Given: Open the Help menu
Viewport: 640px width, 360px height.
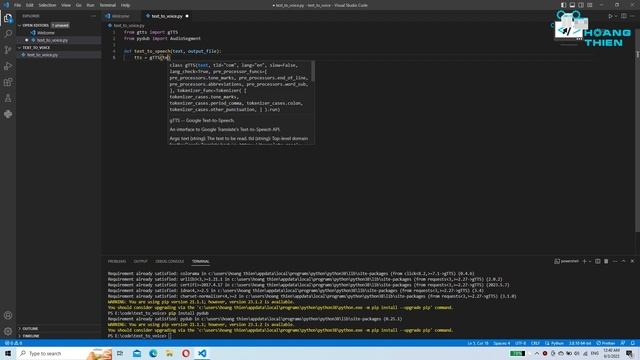Looking at the screenshot, I should click(x=125, y=5).
